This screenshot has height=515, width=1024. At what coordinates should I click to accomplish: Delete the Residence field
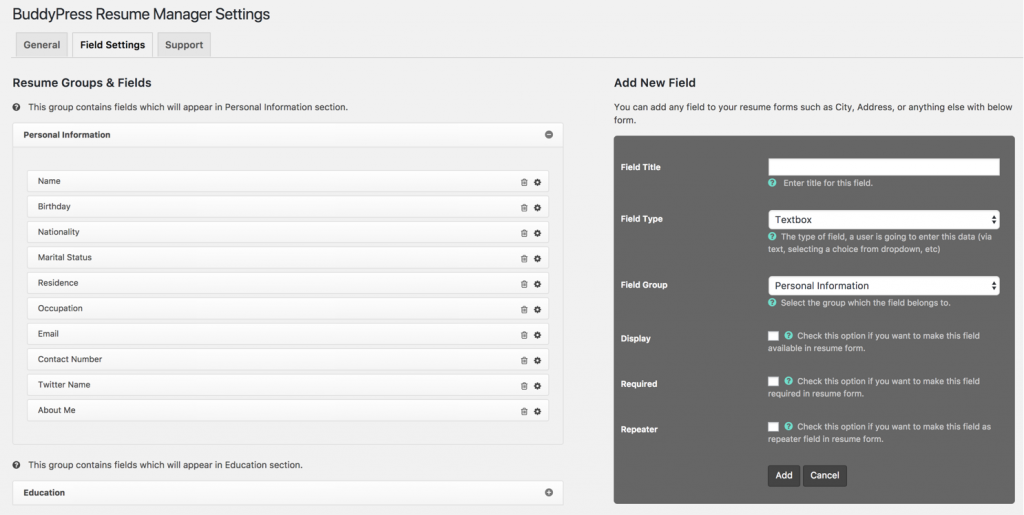[x=524, y=285]
